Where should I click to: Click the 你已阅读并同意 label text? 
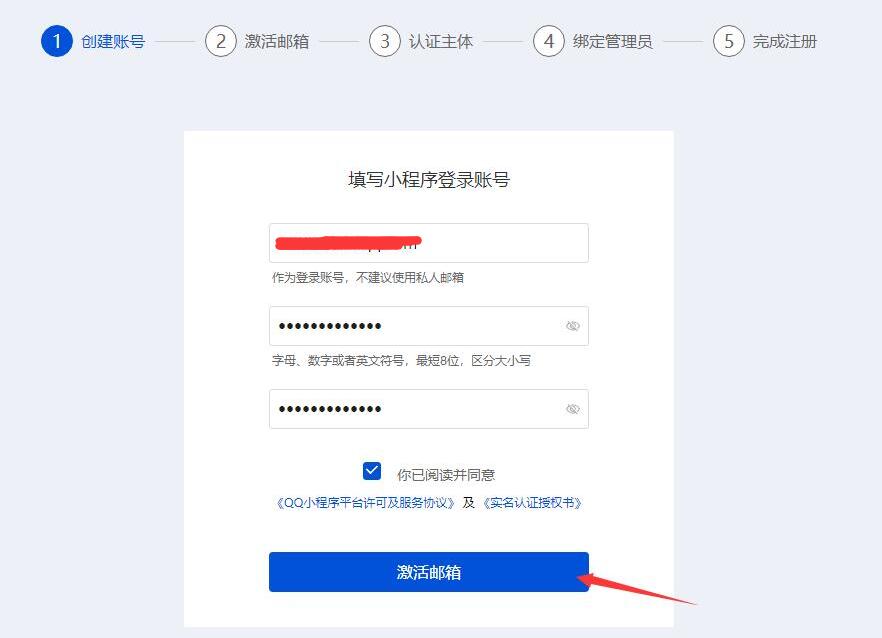(446, 475)
